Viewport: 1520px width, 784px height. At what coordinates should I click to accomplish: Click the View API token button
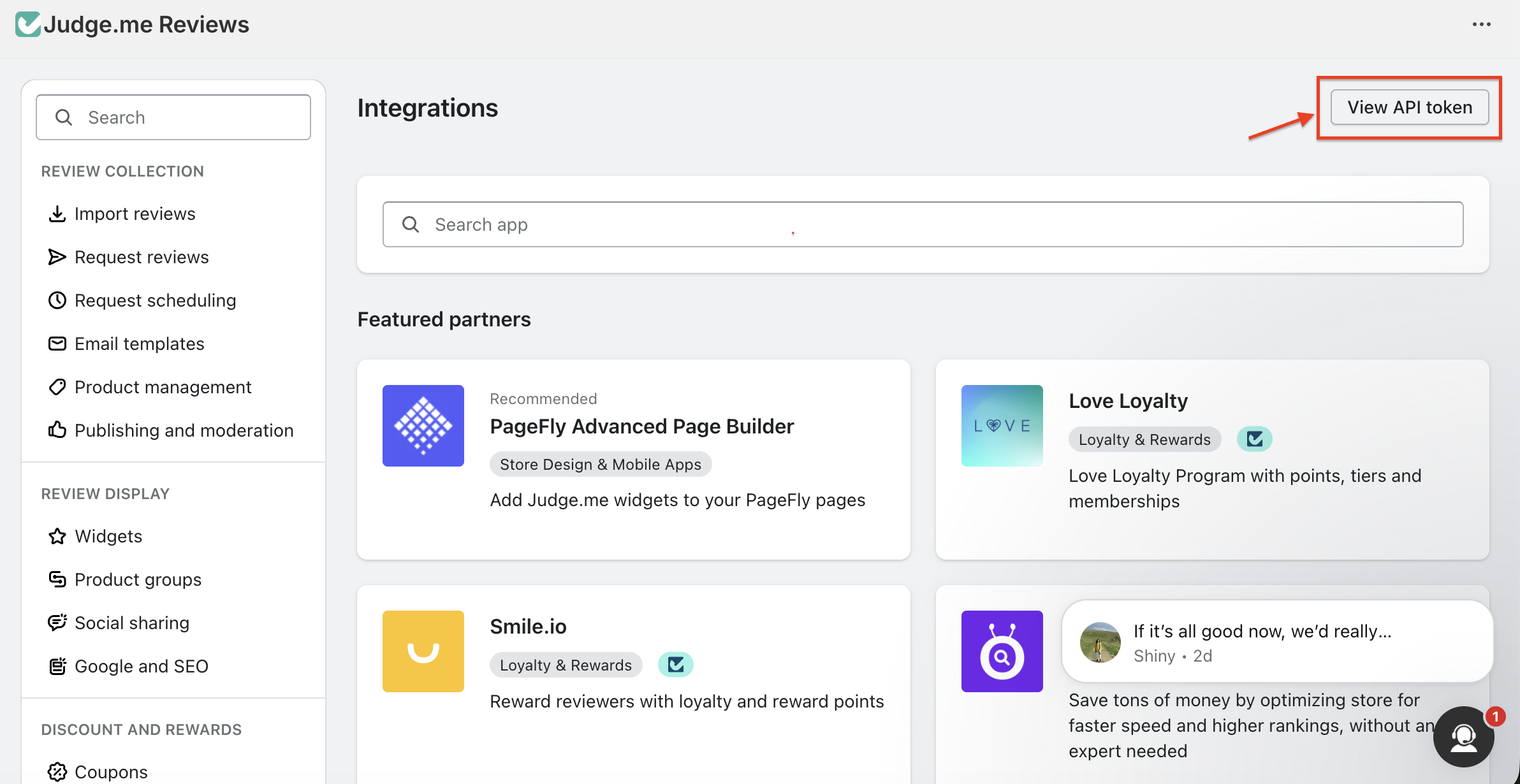pos(1410,107)
